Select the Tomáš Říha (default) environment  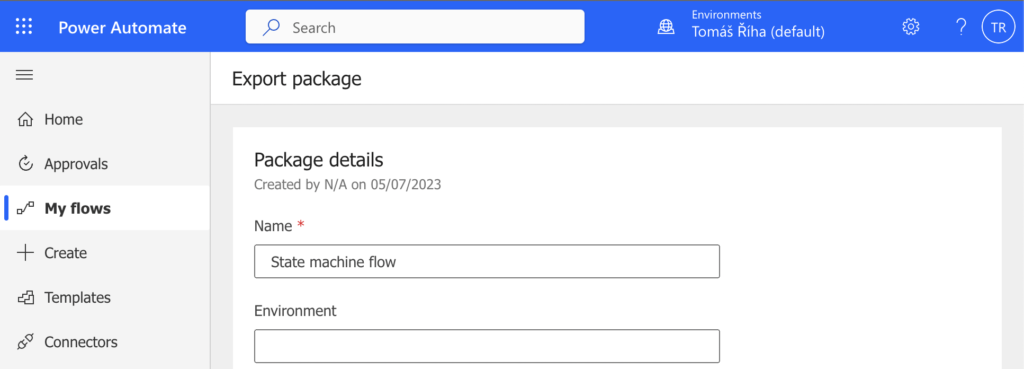point(758,31)
